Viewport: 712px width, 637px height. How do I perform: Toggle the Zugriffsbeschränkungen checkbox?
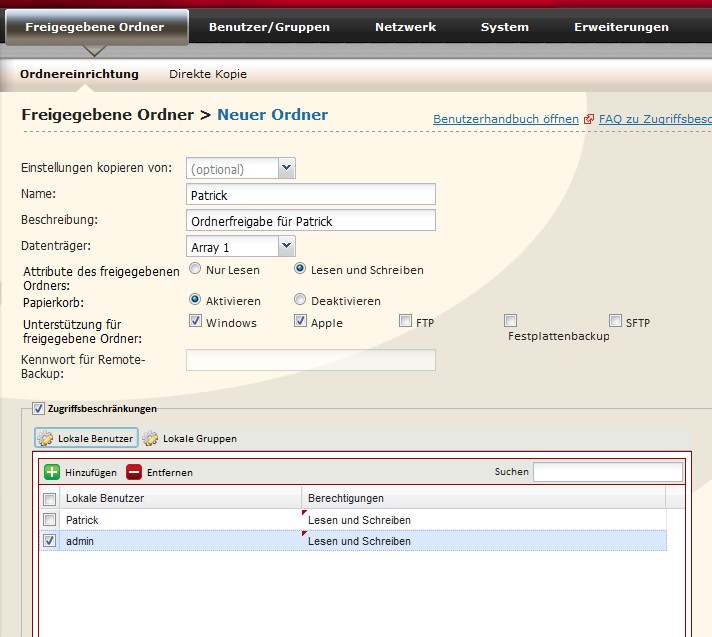(x=38, y=409)
